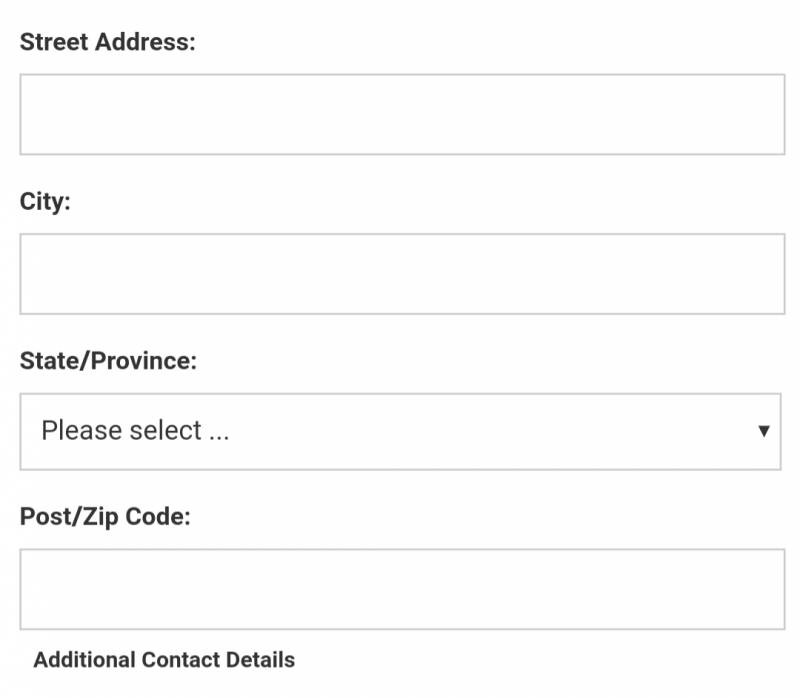
Task: Click the word 'Contact' in the section heading
Action: (x=181, y=660)
